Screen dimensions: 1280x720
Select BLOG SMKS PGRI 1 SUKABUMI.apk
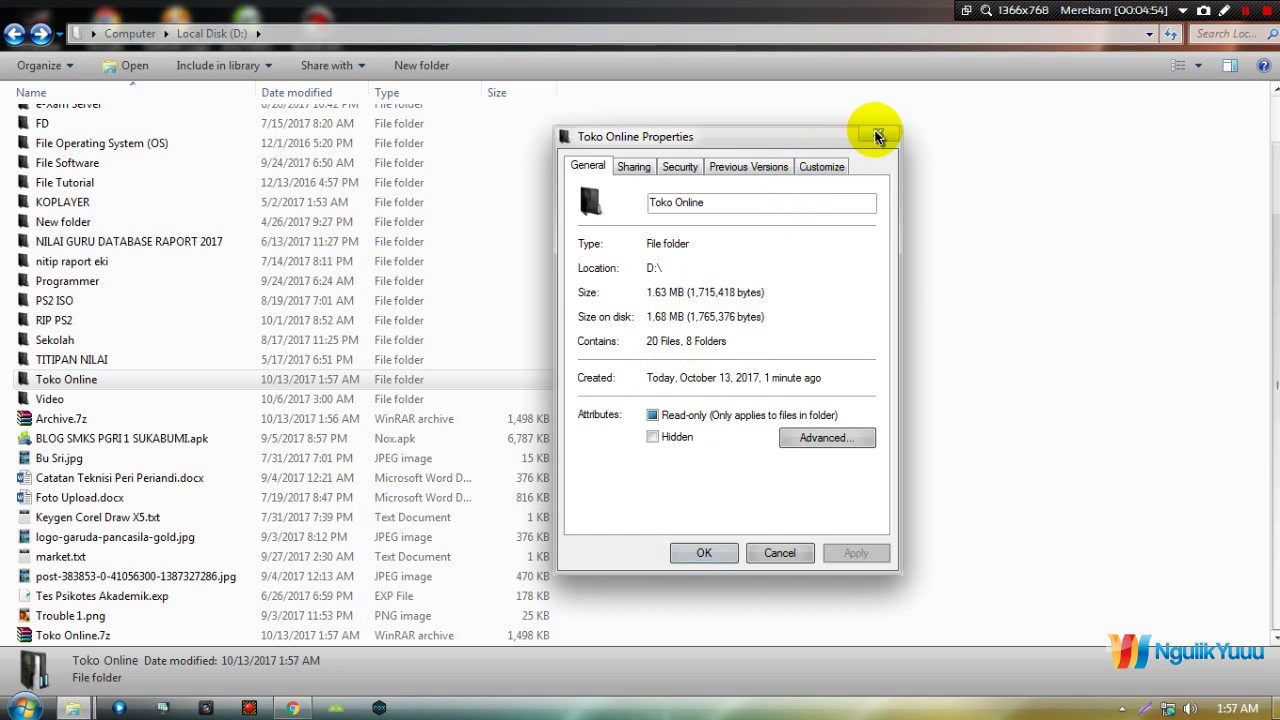[122, 438]
